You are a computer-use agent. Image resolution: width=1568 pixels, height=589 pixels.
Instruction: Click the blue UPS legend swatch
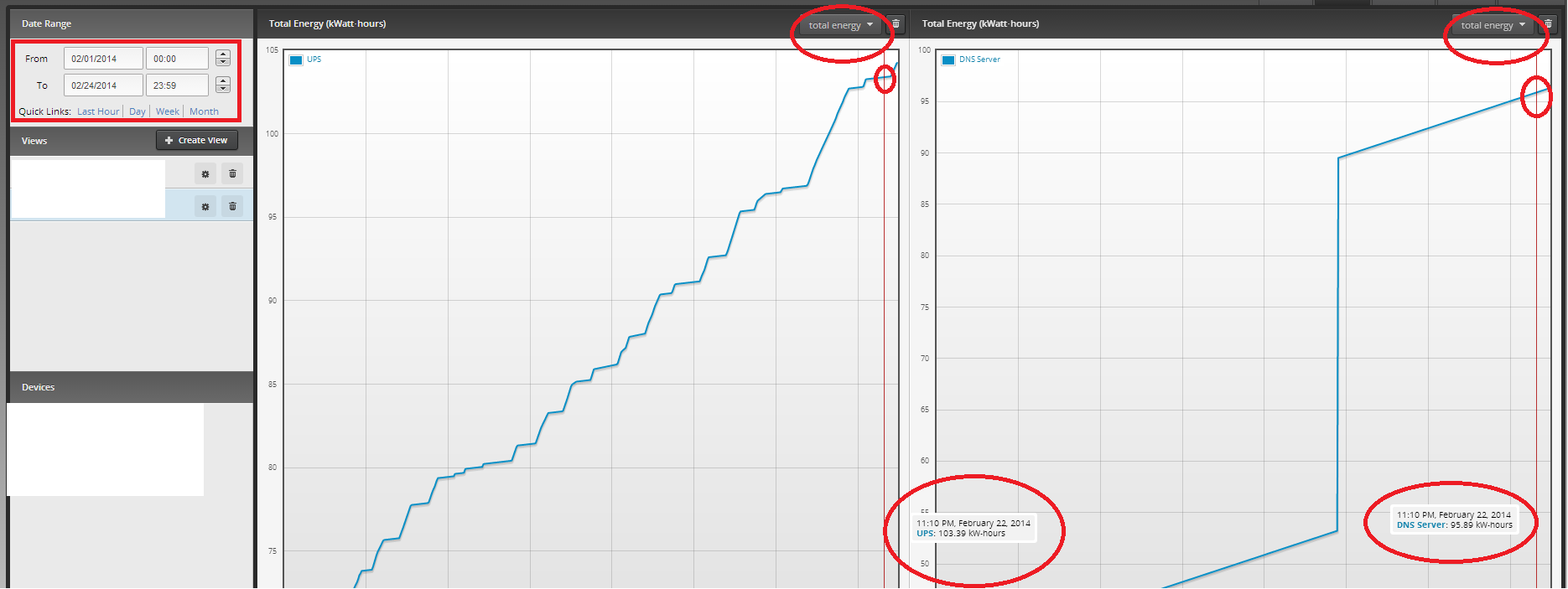tap(296, 60)
